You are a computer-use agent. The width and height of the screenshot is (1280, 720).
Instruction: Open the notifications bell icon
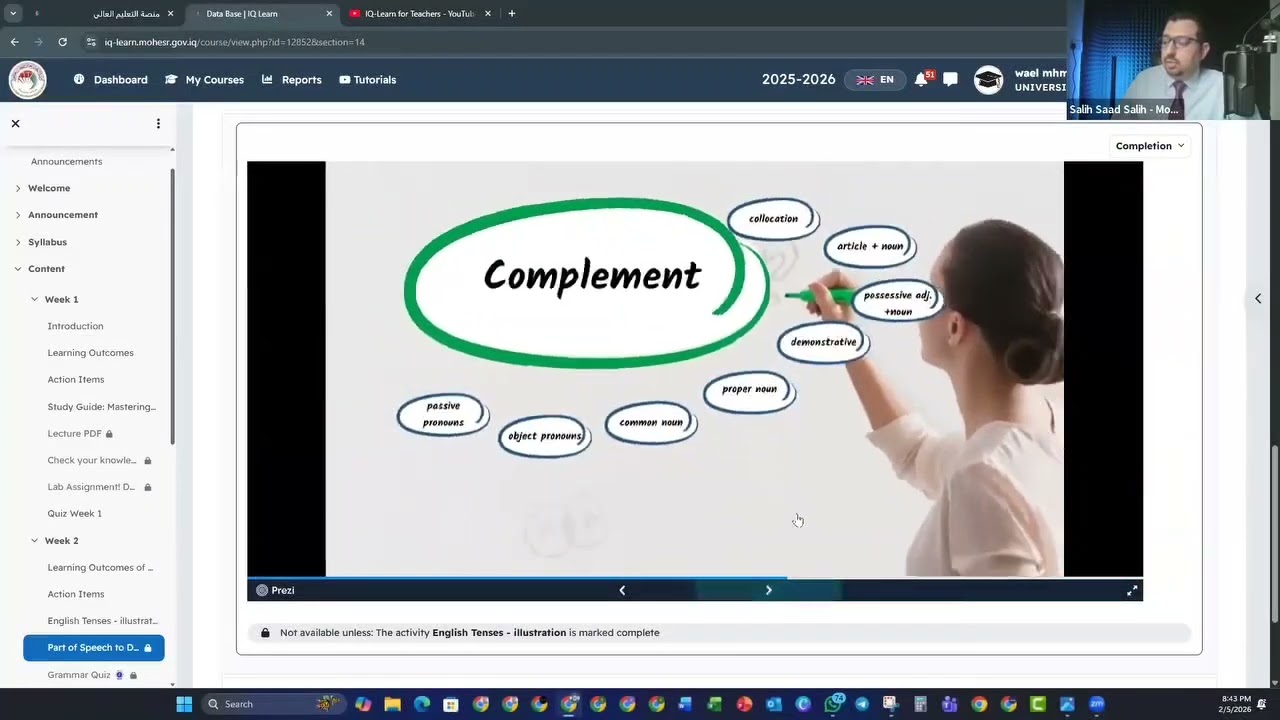coord(921,79)
